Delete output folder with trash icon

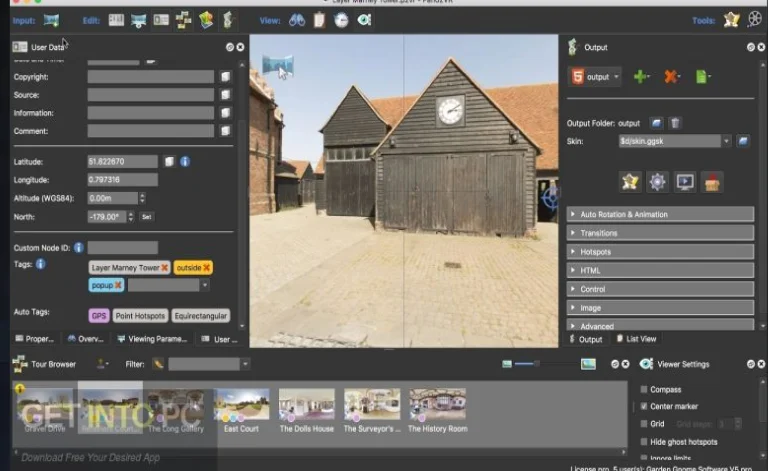[675, 123]
